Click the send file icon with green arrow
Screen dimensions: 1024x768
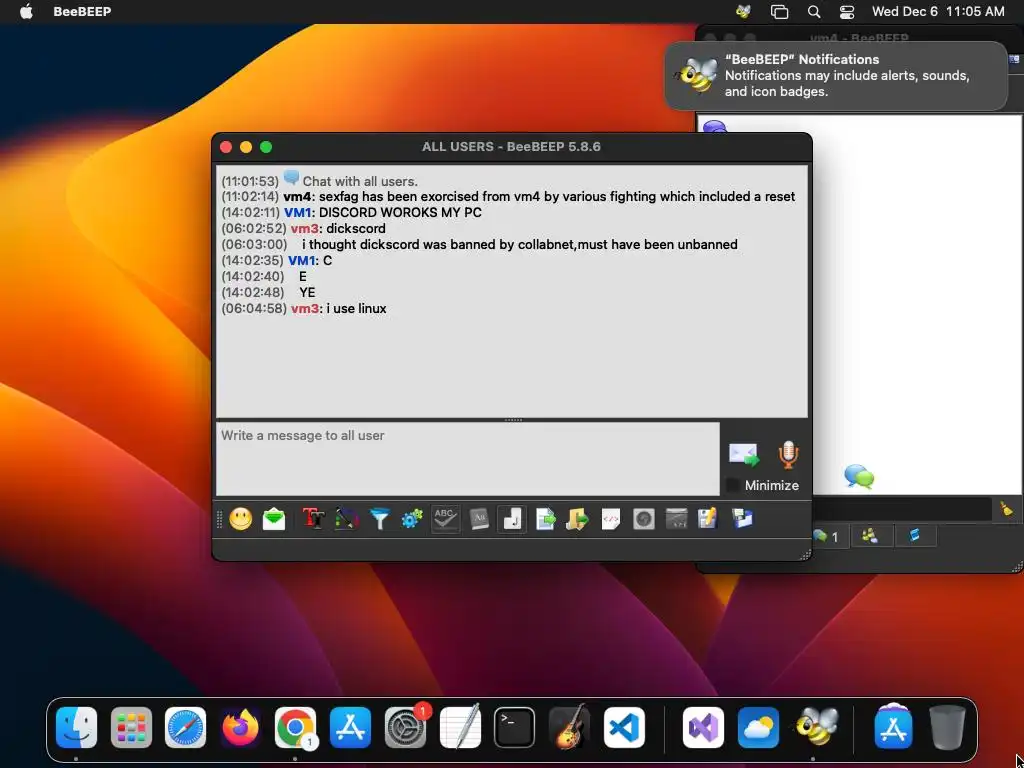click(x=545, y=519)
